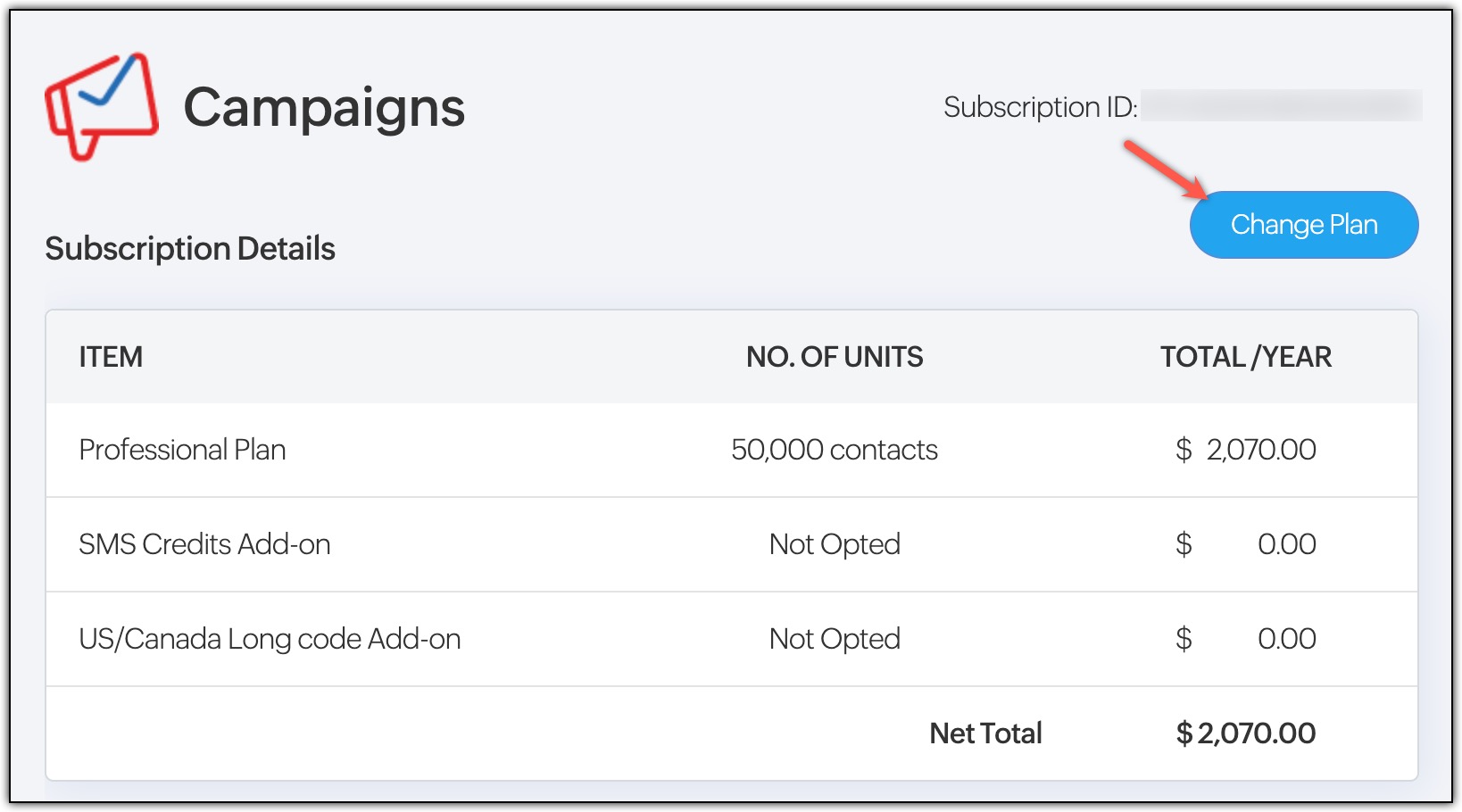Select the Professional Plan row item

[182, 450]
